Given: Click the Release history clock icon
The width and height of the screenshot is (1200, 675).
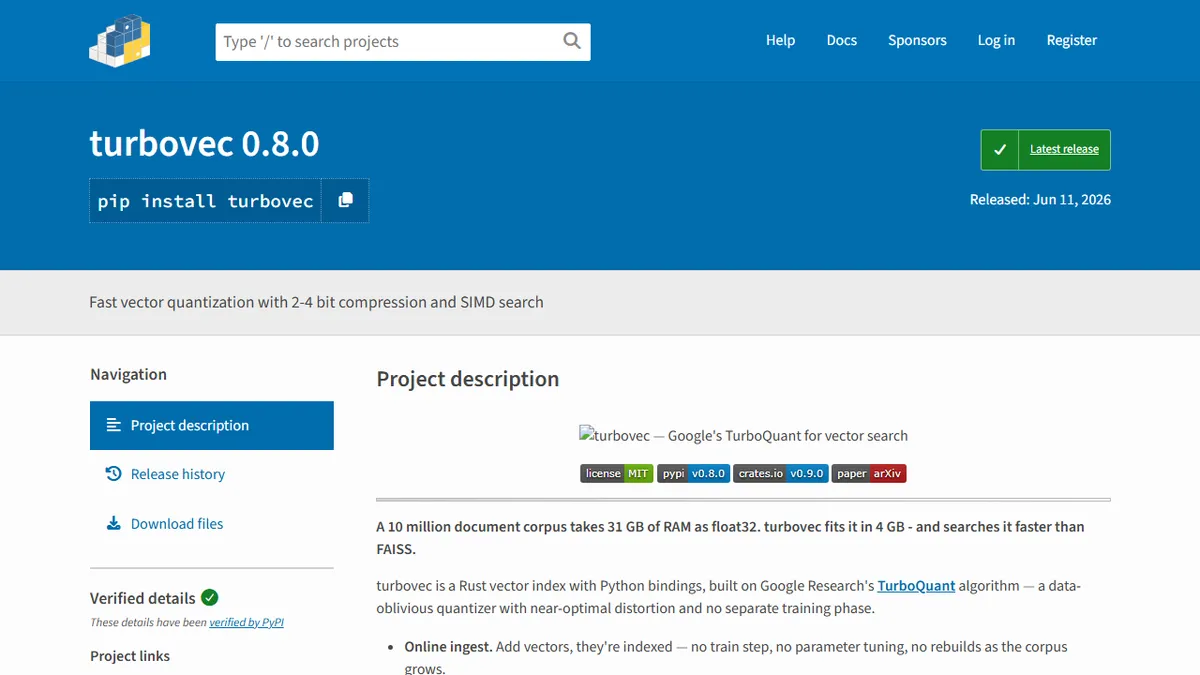Looking at the screenshot, I should click(113, 474).
